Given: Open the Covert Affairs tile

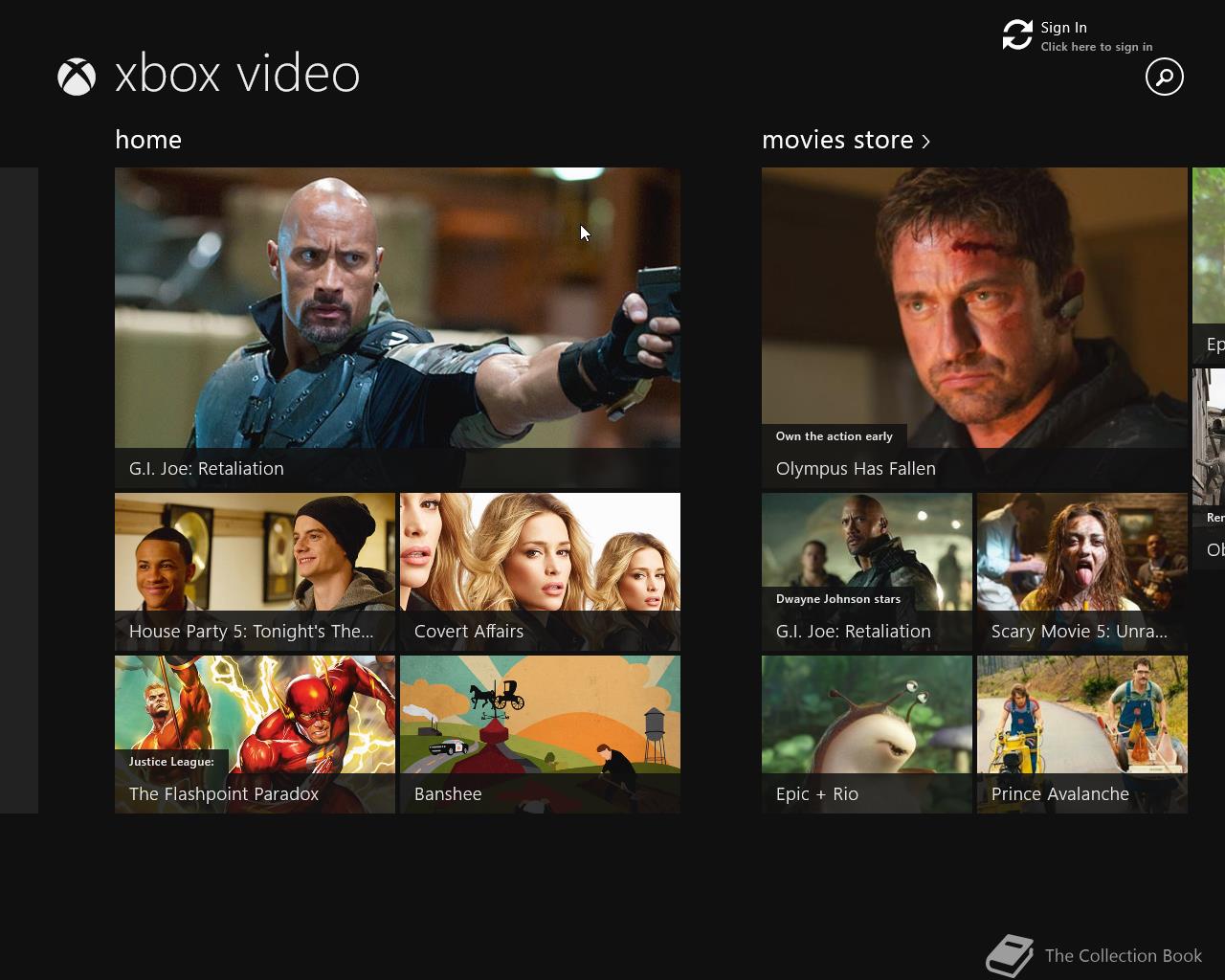Looking at the screenshot, I should point(540,571).
